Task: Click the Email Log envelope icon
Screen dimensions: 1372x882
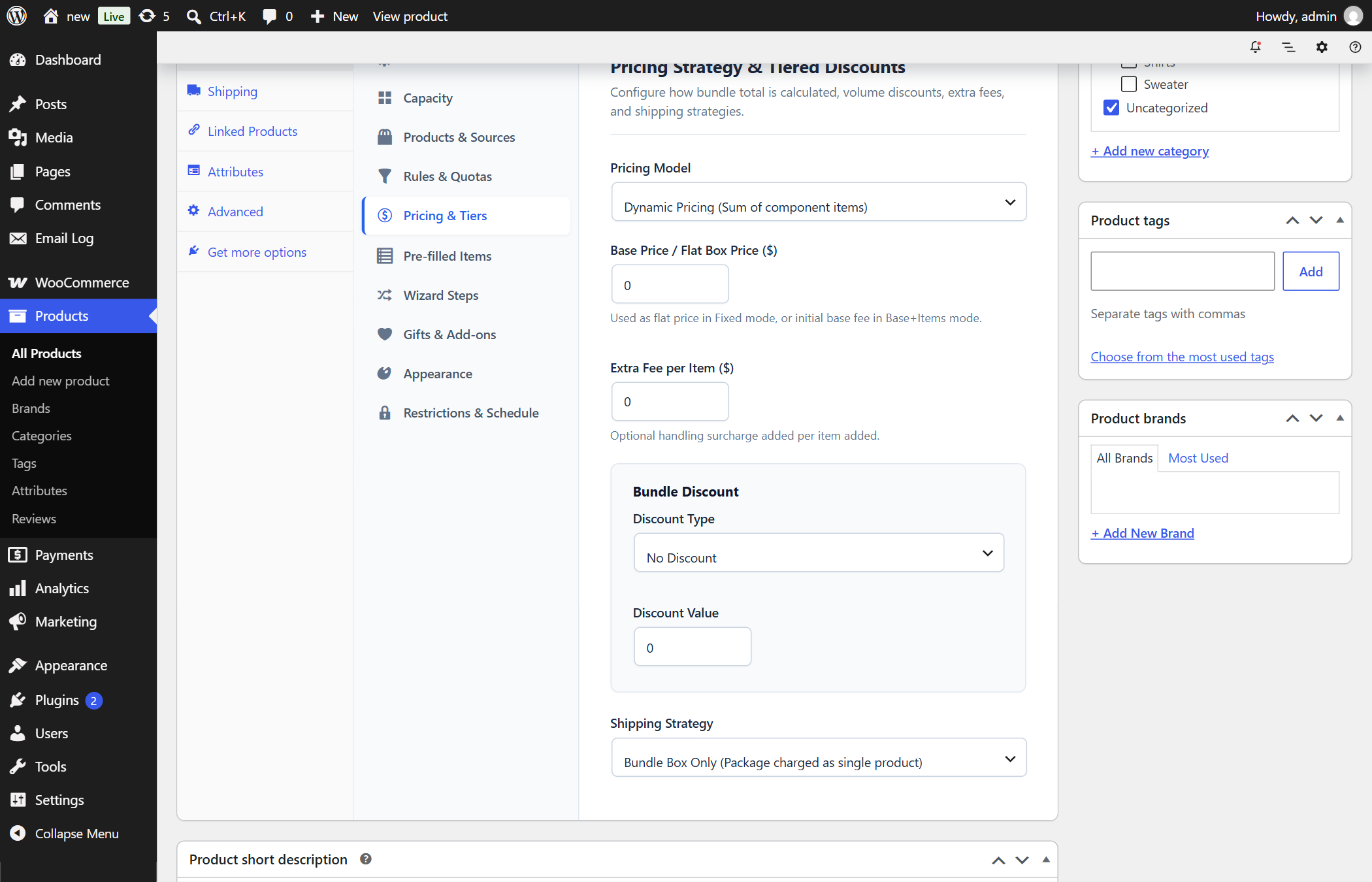Action: 18,238
